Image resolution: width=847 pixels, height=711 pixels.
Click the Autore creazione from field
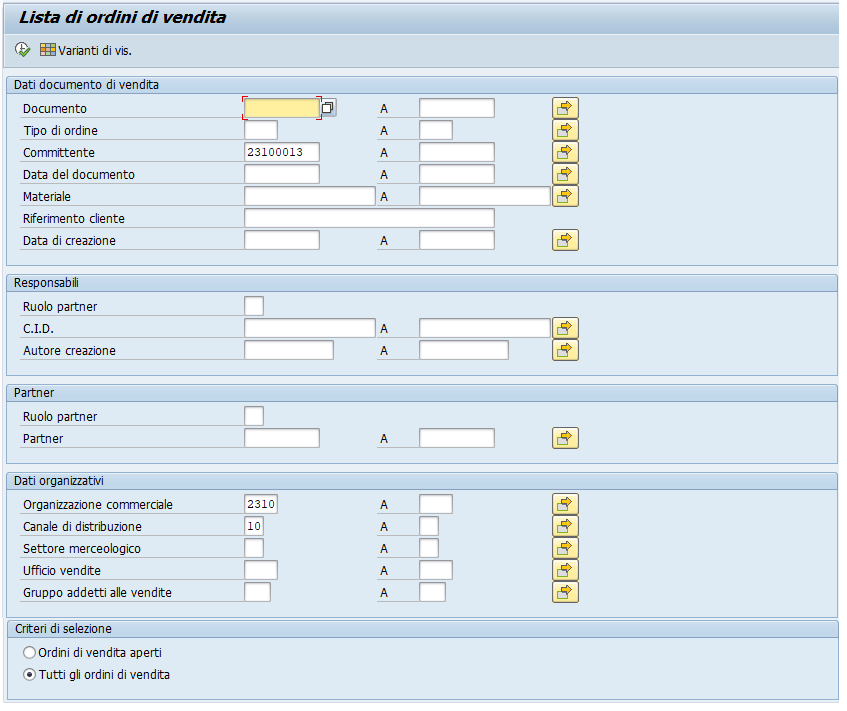pyautogui.click(x=288, y=350)
